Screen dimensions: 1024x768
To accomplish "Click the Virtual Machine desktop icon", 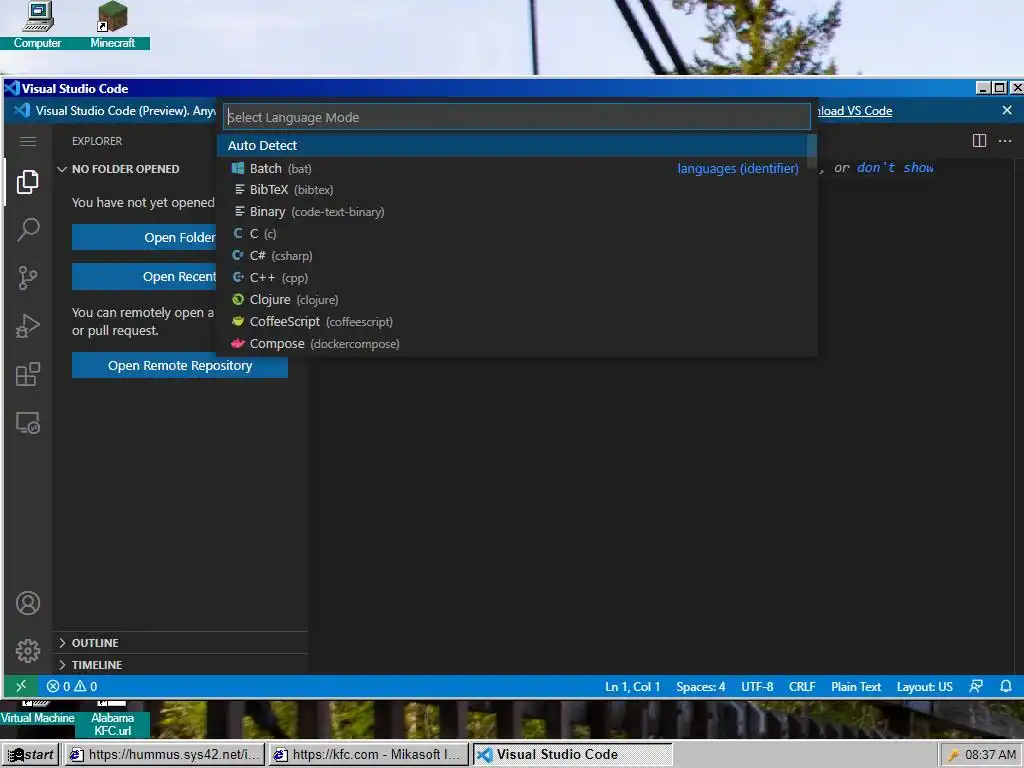I will click(37, 714).
